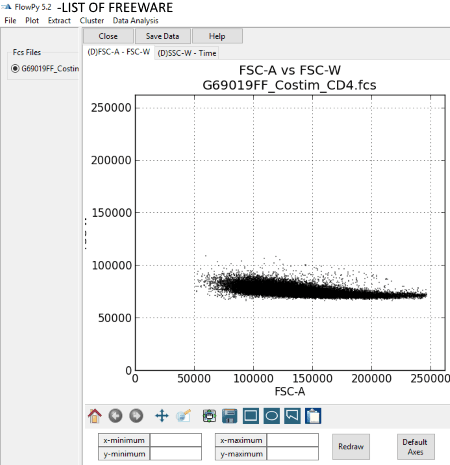Open the Data Analysis menu
The width and height of the screenshot is (450, 465).
coord(135,21)
